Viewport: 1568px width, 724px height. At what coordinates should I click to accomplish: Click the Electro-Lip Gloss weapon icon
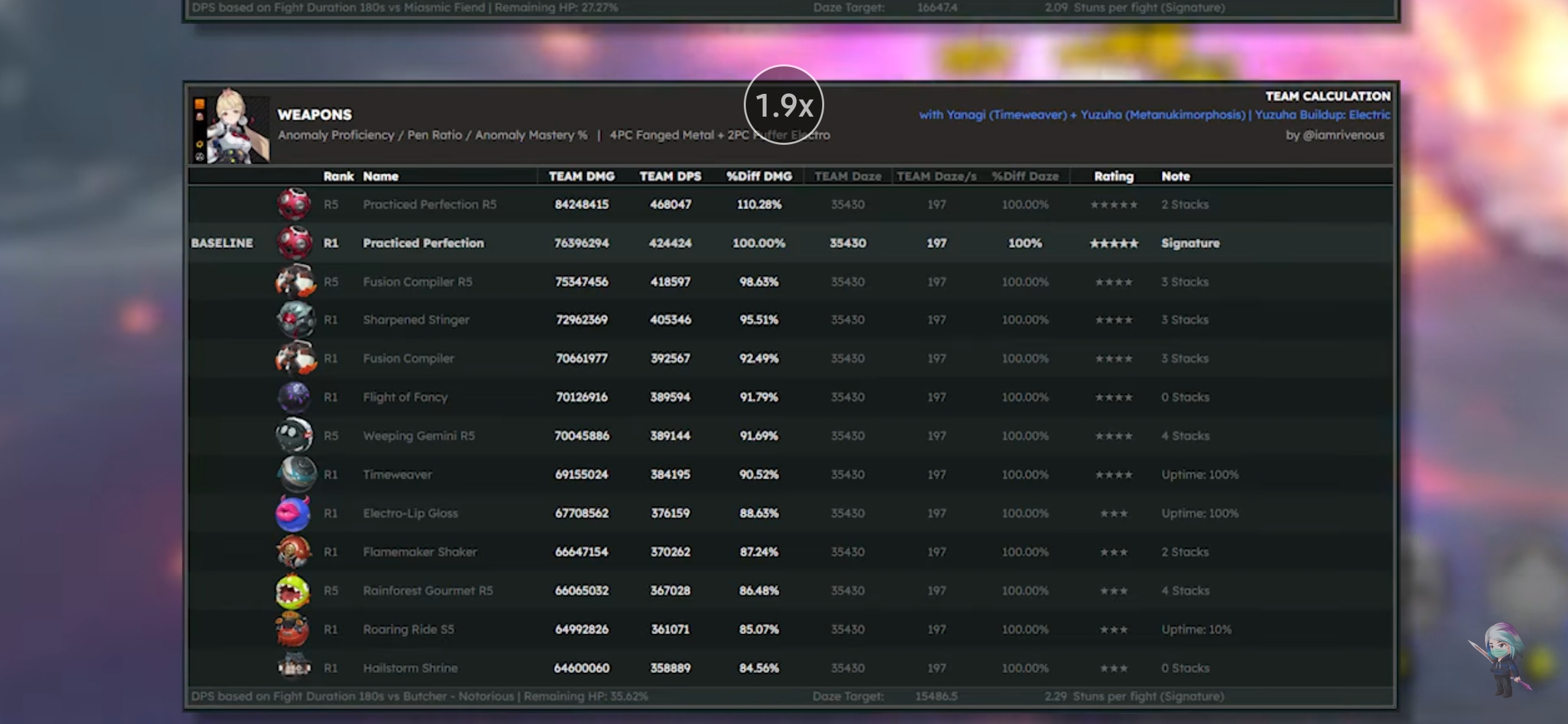coord(293,513)
